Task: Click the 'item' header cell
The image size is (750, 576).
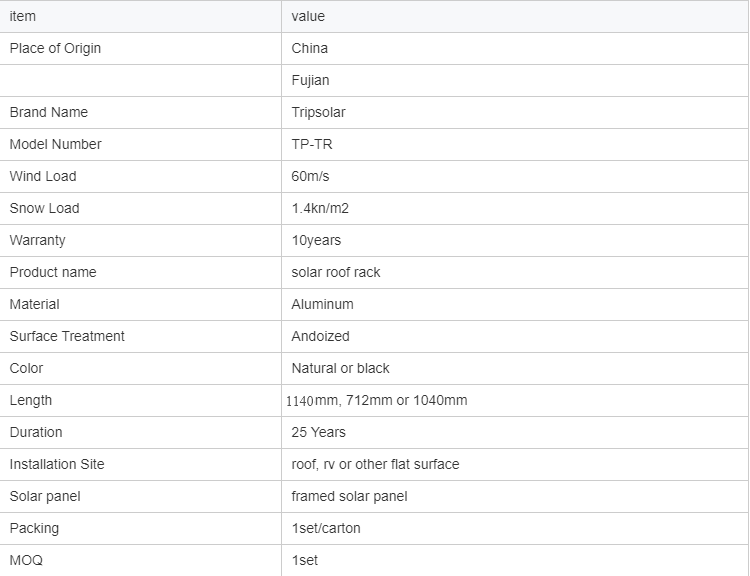Action: 23,16
